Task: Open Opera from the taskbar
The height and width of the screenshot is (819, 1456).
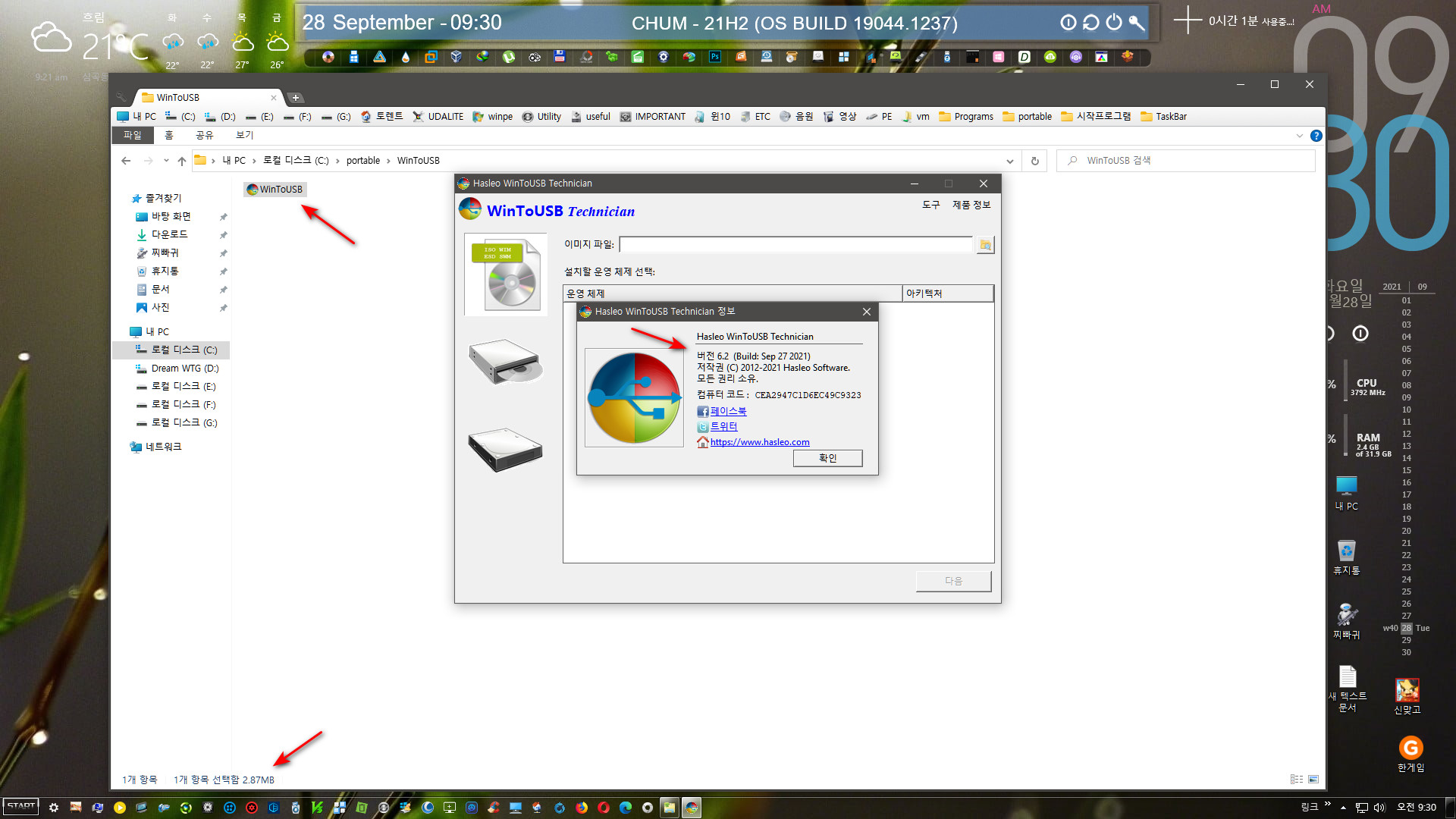Action: [604, 808]
